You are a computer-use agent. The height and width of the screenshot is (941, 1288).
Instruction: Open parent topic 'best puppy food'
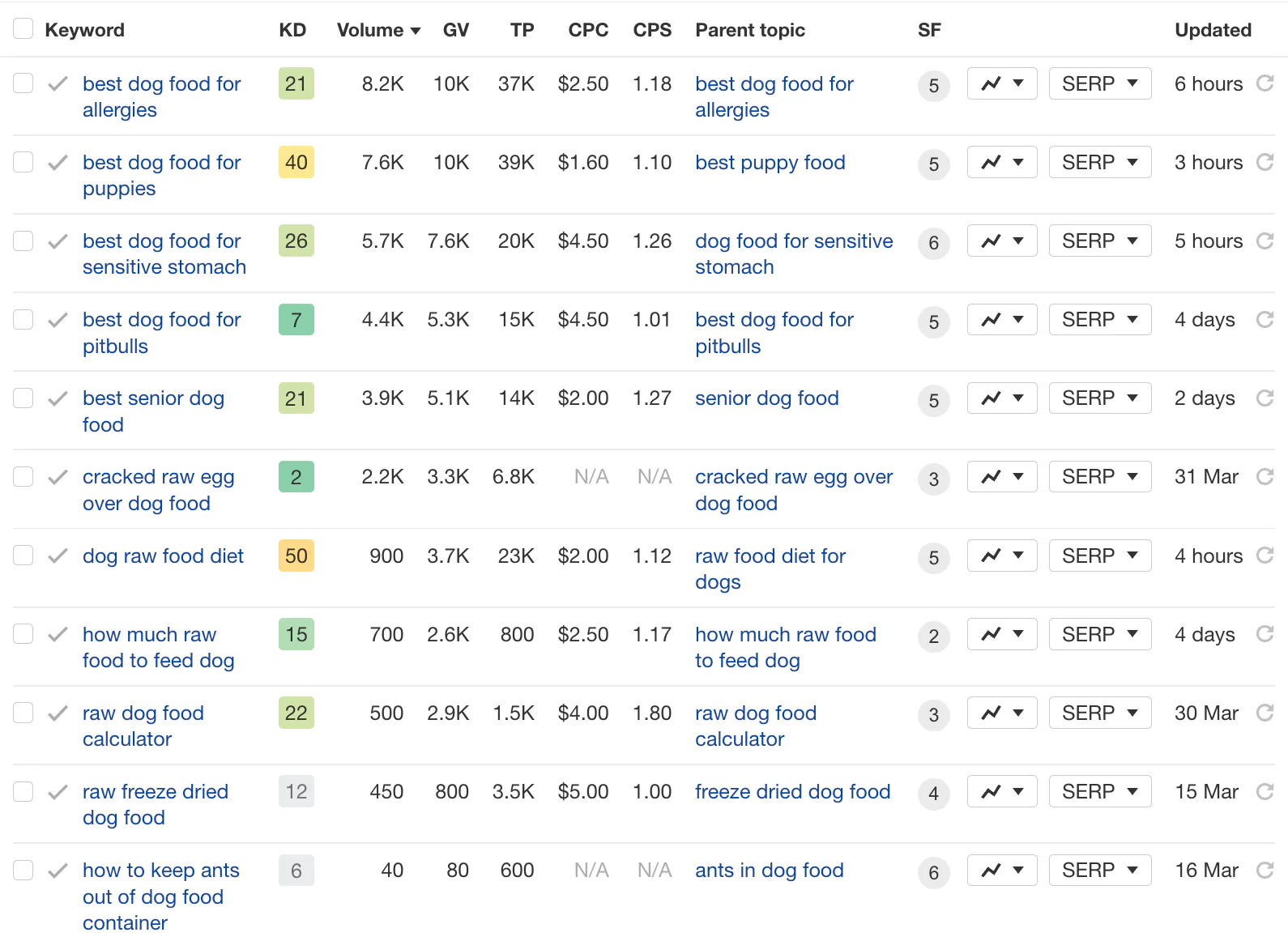770,162
